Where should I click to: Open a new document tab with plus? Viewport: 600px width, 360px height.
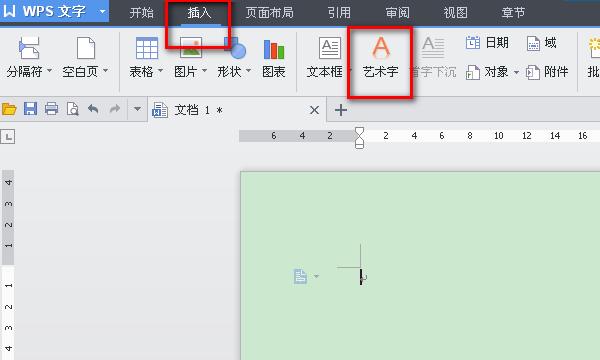pos(341,110)
